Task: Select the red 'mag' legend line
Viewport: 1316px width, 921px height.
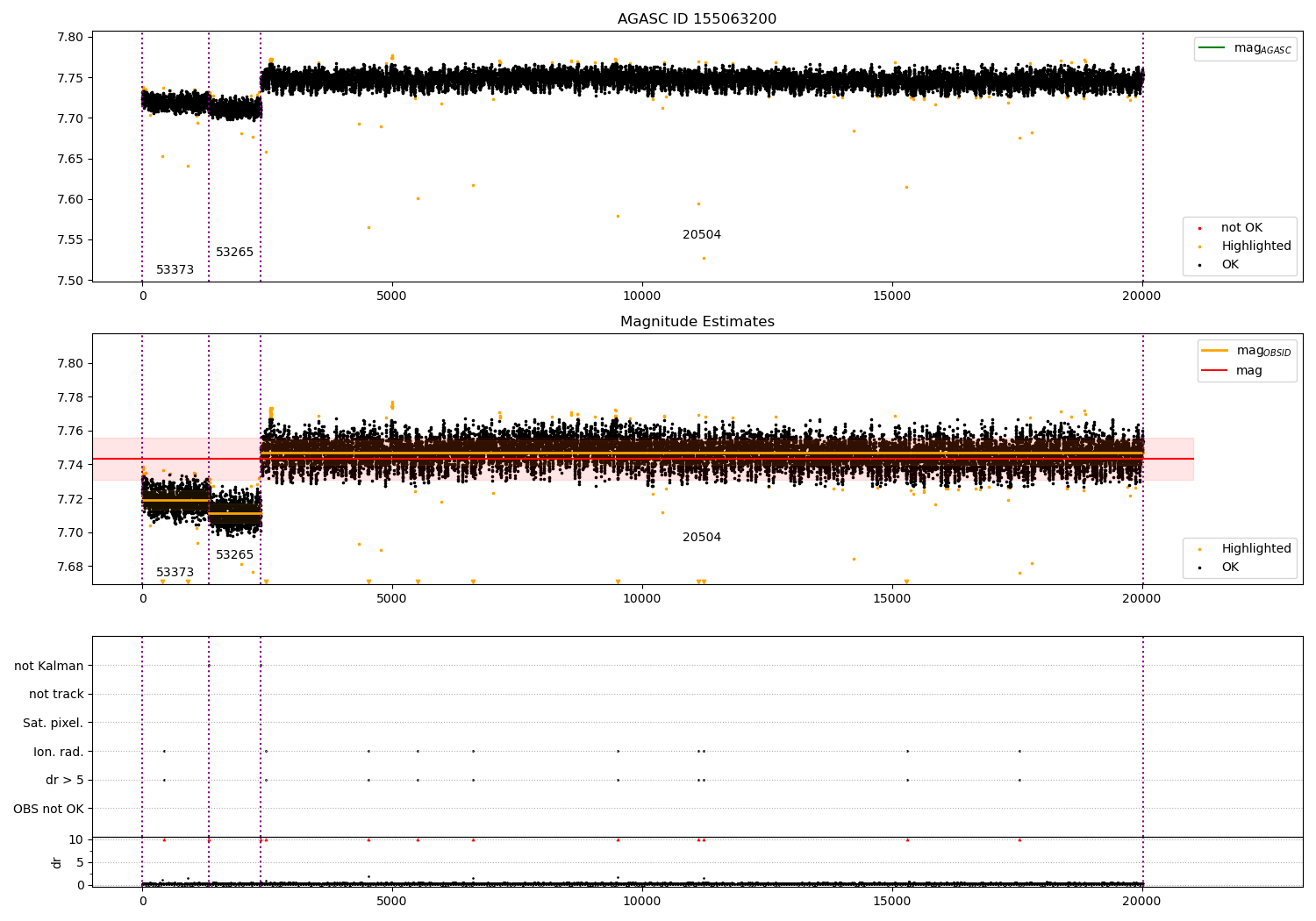Action: [x=1215, y=370]
